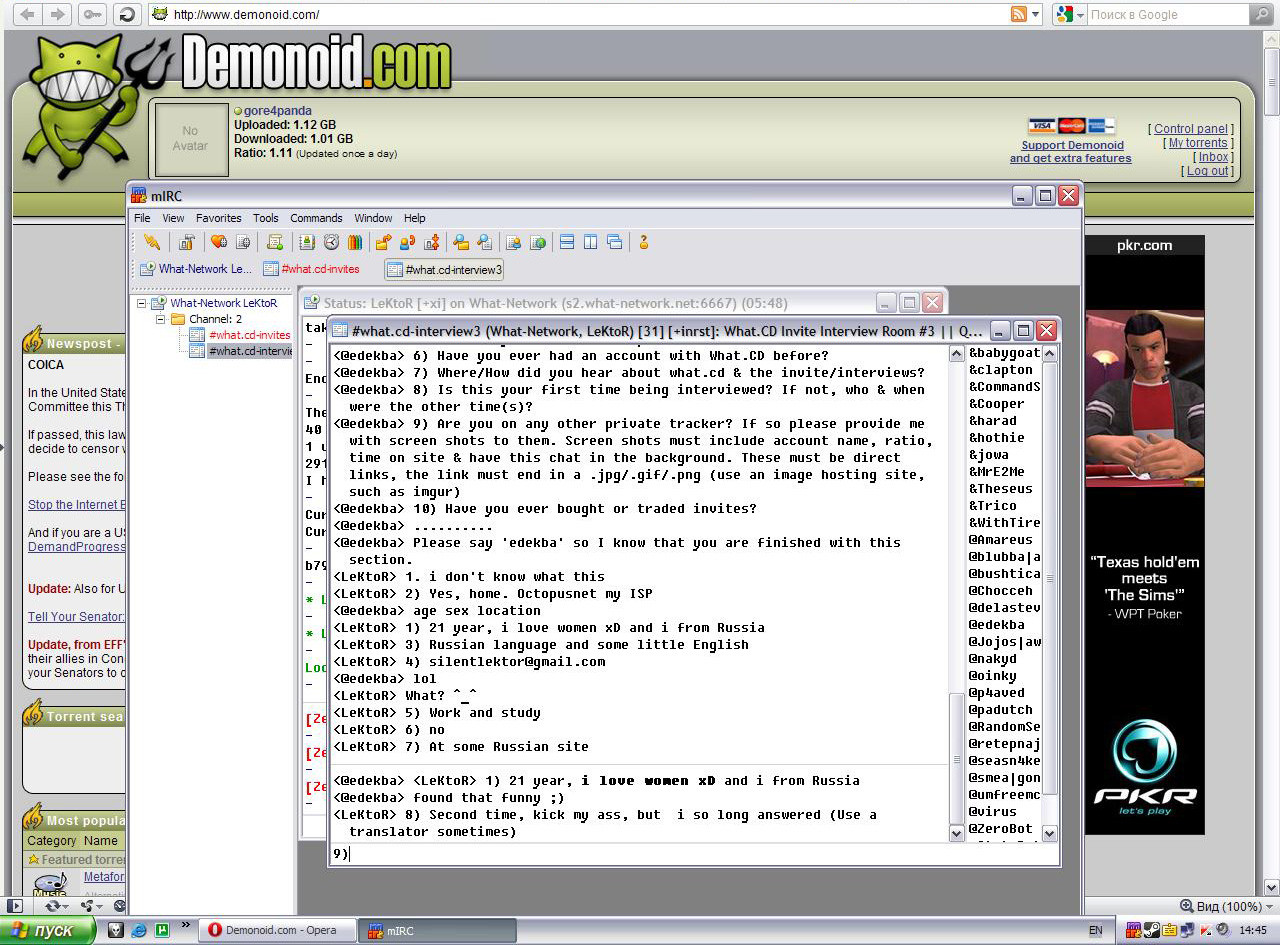The image size is (1280, 945).
Task: Collapse the Channel: 2 folder node
Action: pyautogui.click(x=159, y=319)
